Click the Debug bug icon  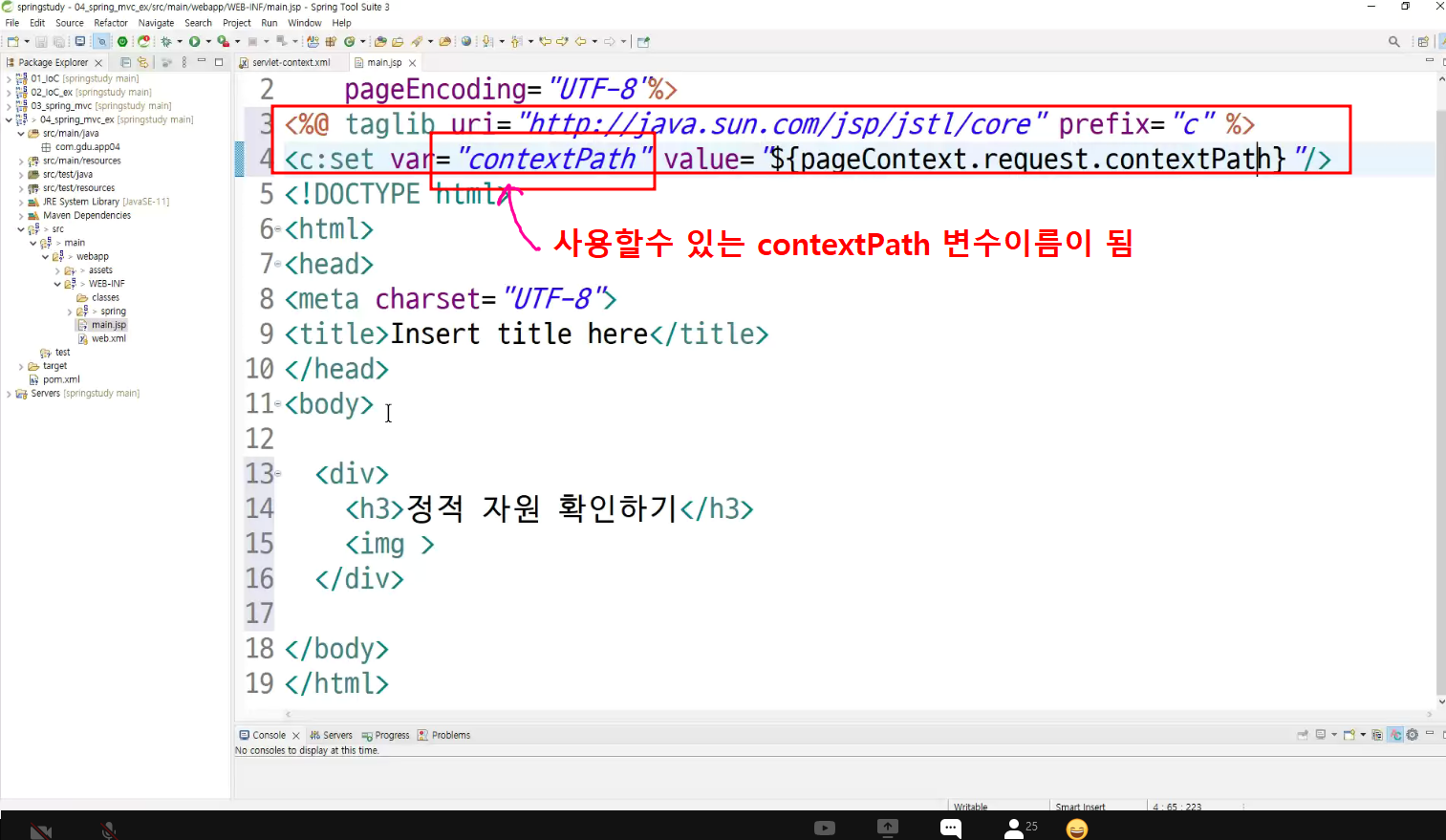click(x=165, y=41)
